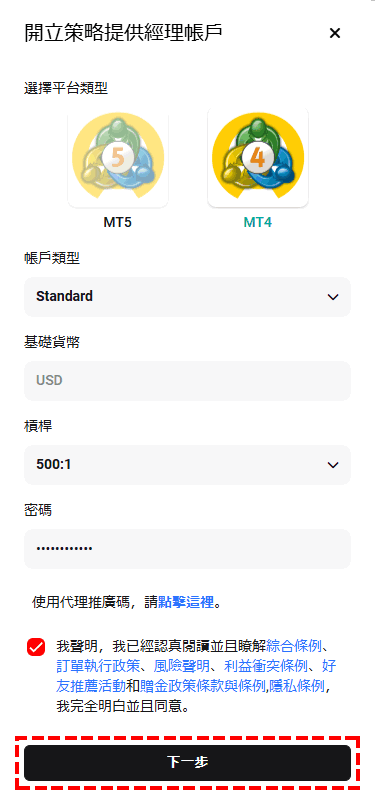
Task: Select the MT5 platform icon
Action: 118,157
